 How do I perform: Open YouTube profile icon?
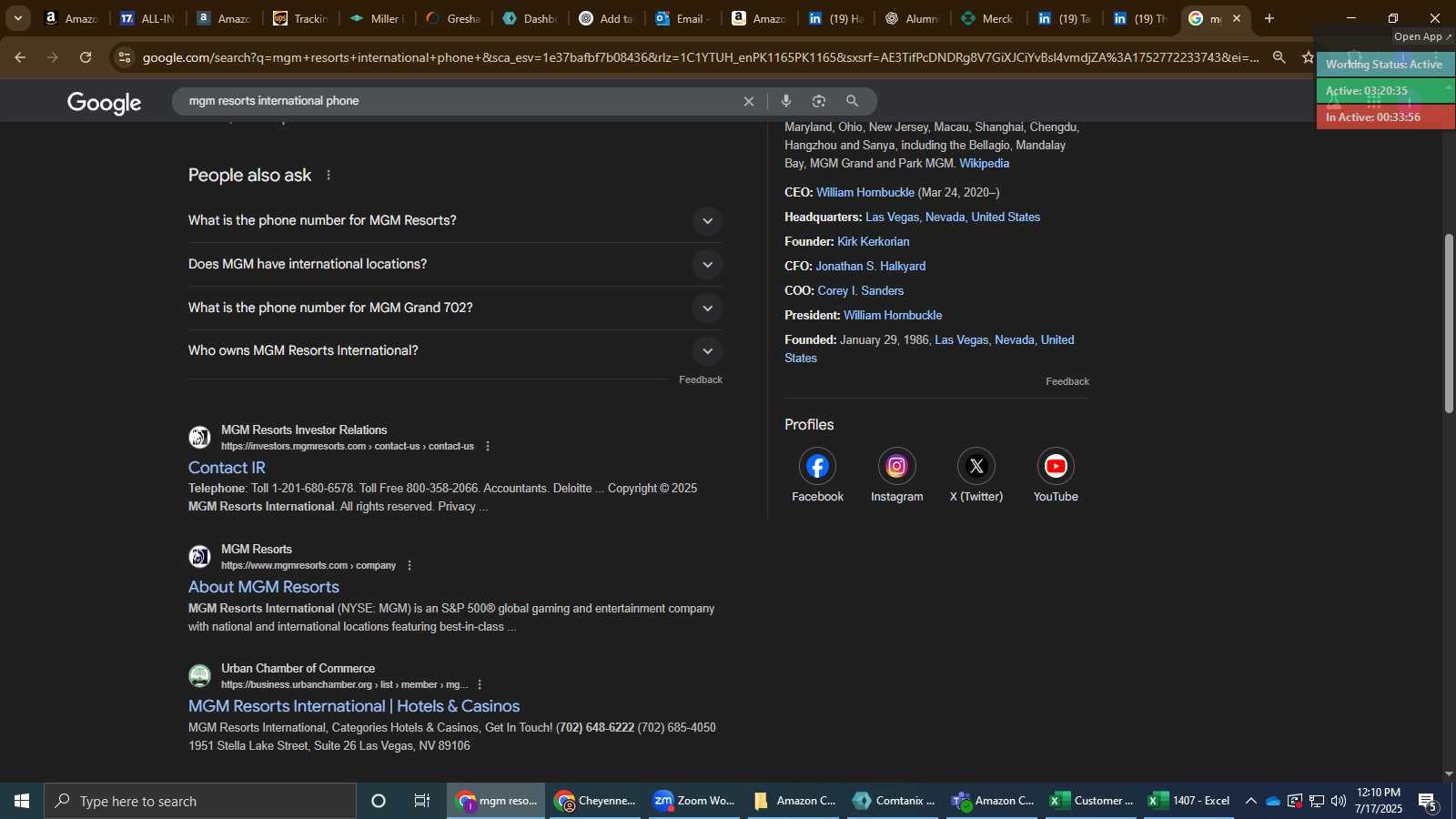click(1056, 466)
